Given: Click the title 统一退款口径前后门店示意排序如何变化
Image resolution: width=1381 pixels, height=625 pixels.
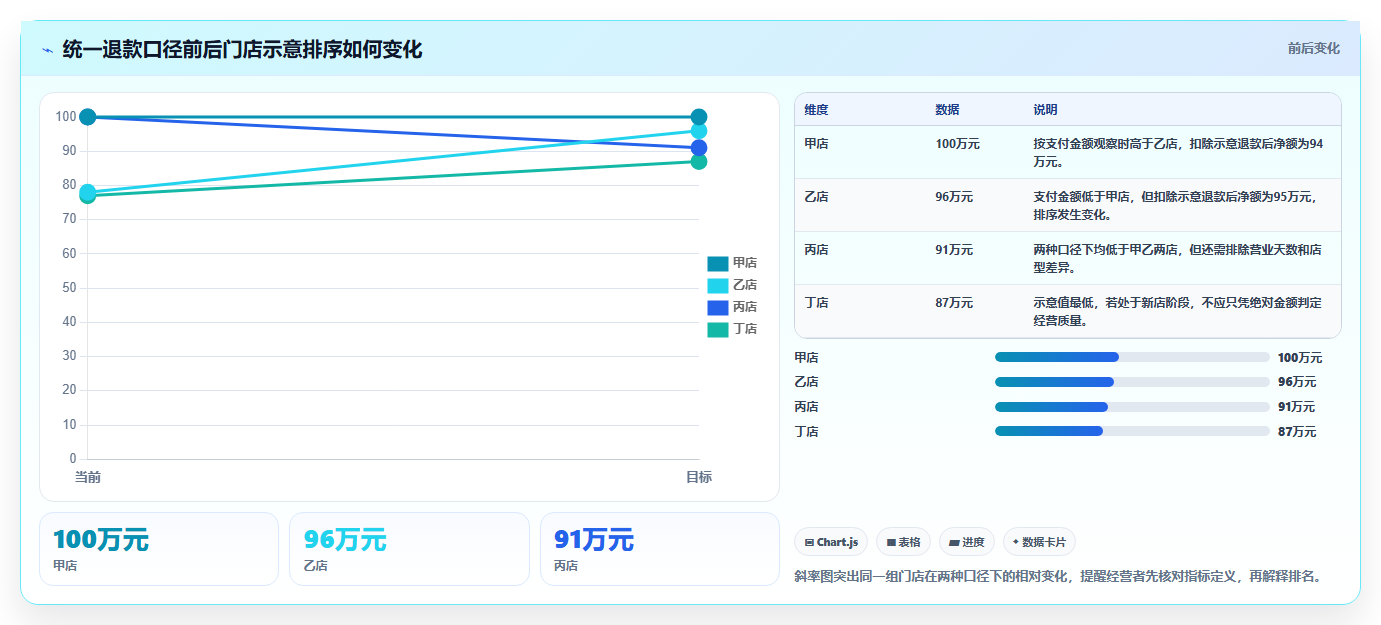Looking at the screenshot, I should pyautogui.click(x=242, y=50).
